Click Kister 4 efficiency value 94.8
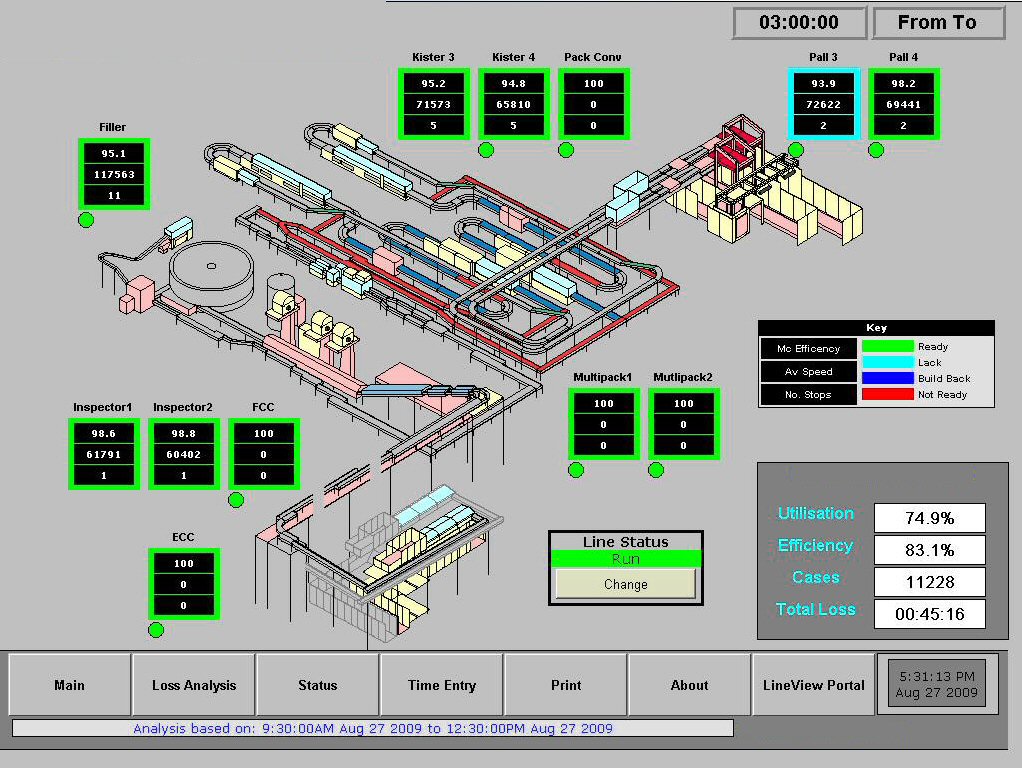The image size is (1022, 768). (514, 83)
